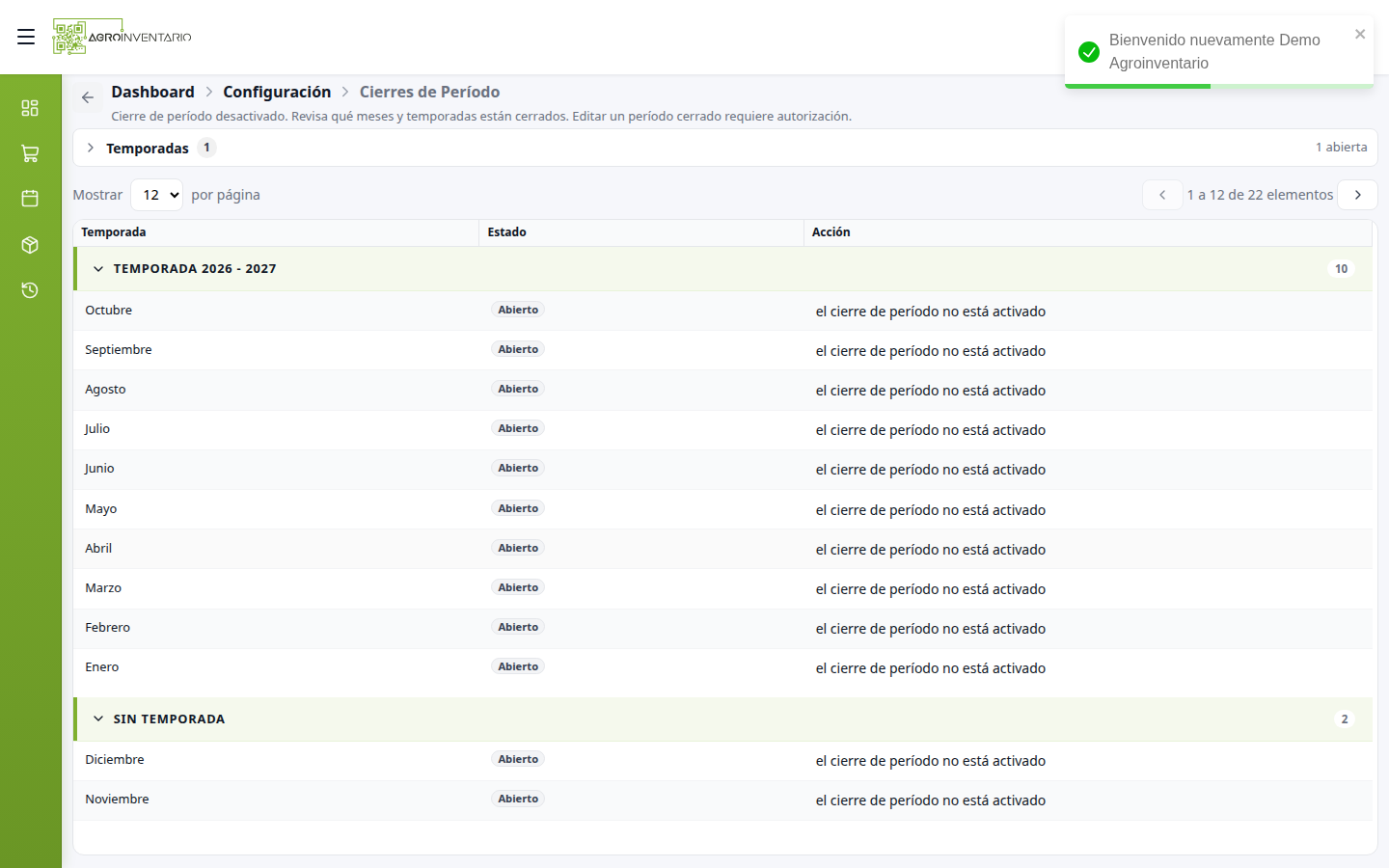Expand the Temporadas panel
The image size is (1389, 868).
(90, 148)
